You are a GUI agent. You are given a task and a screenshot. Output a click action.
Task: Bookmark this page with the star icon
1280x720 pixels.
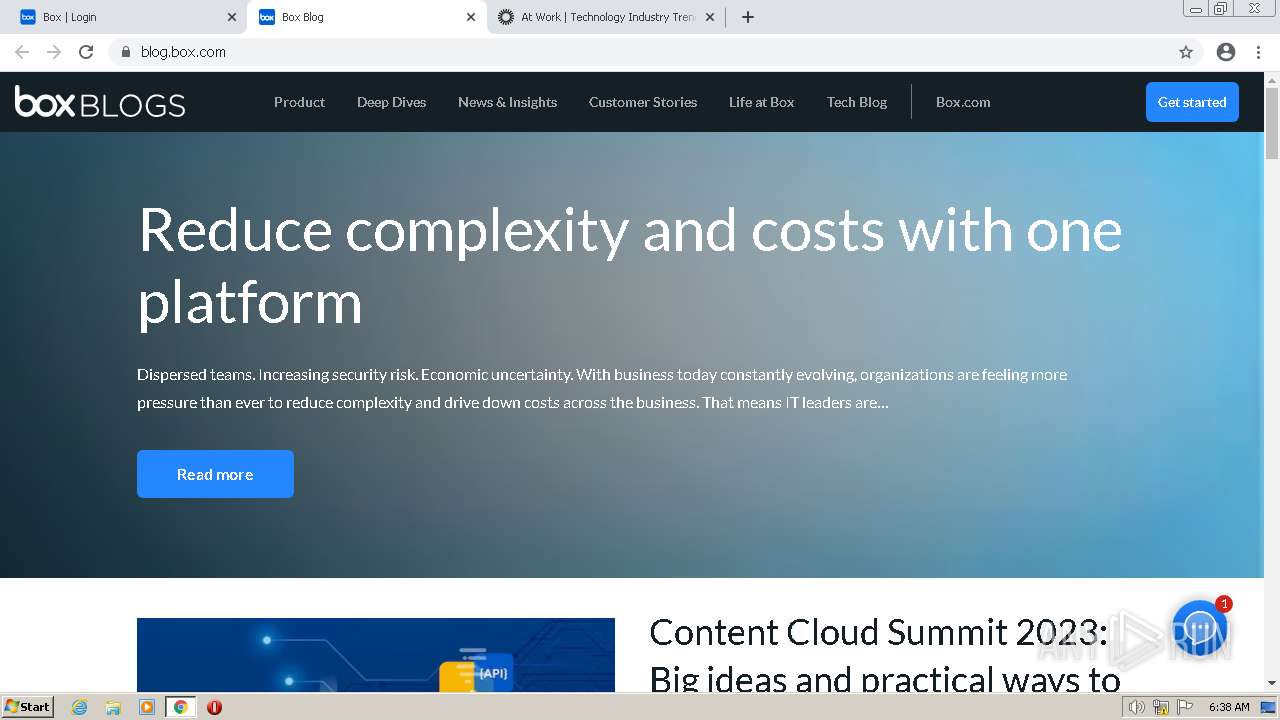point(1186,52)
